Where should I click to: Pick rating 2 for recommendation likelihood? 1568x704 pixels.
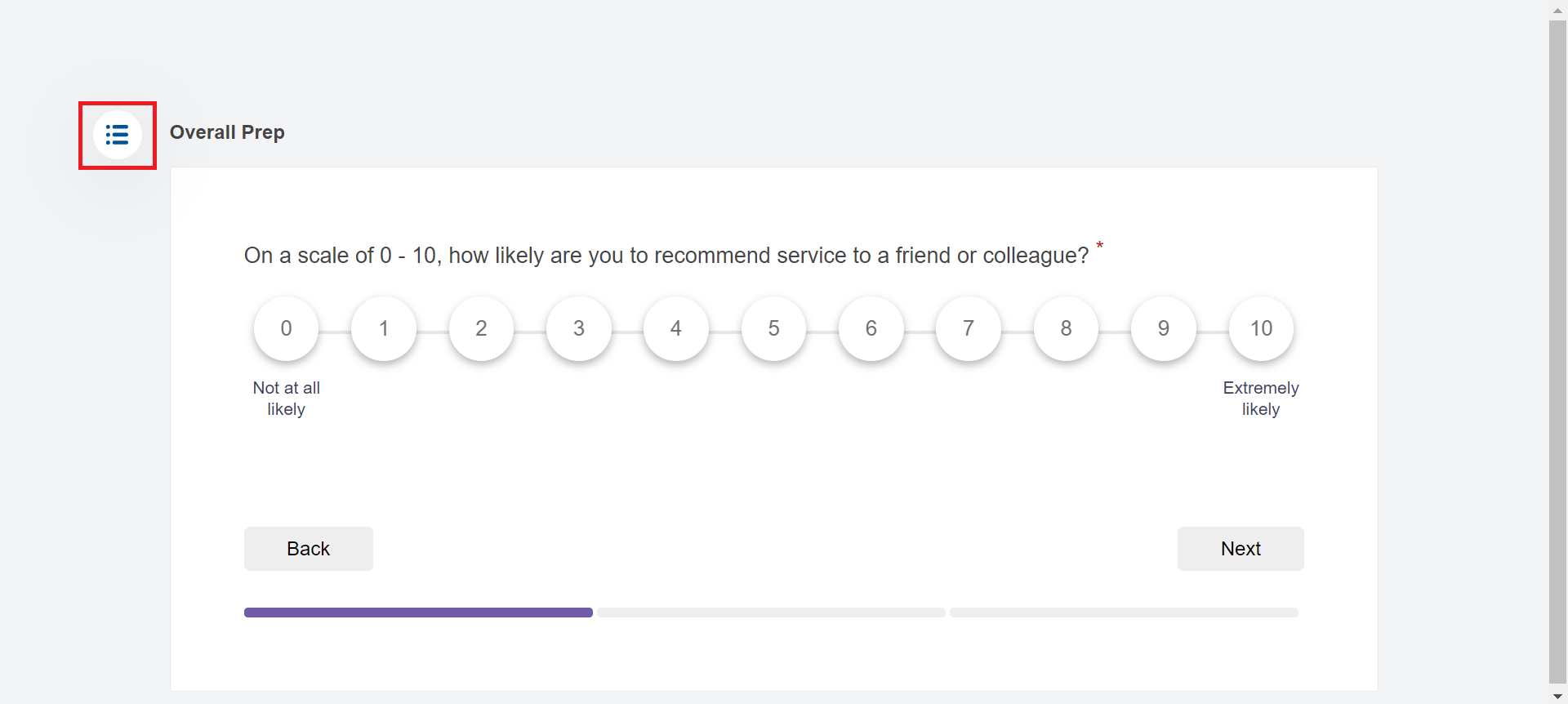pyautogui.click(x=481, y=328)
